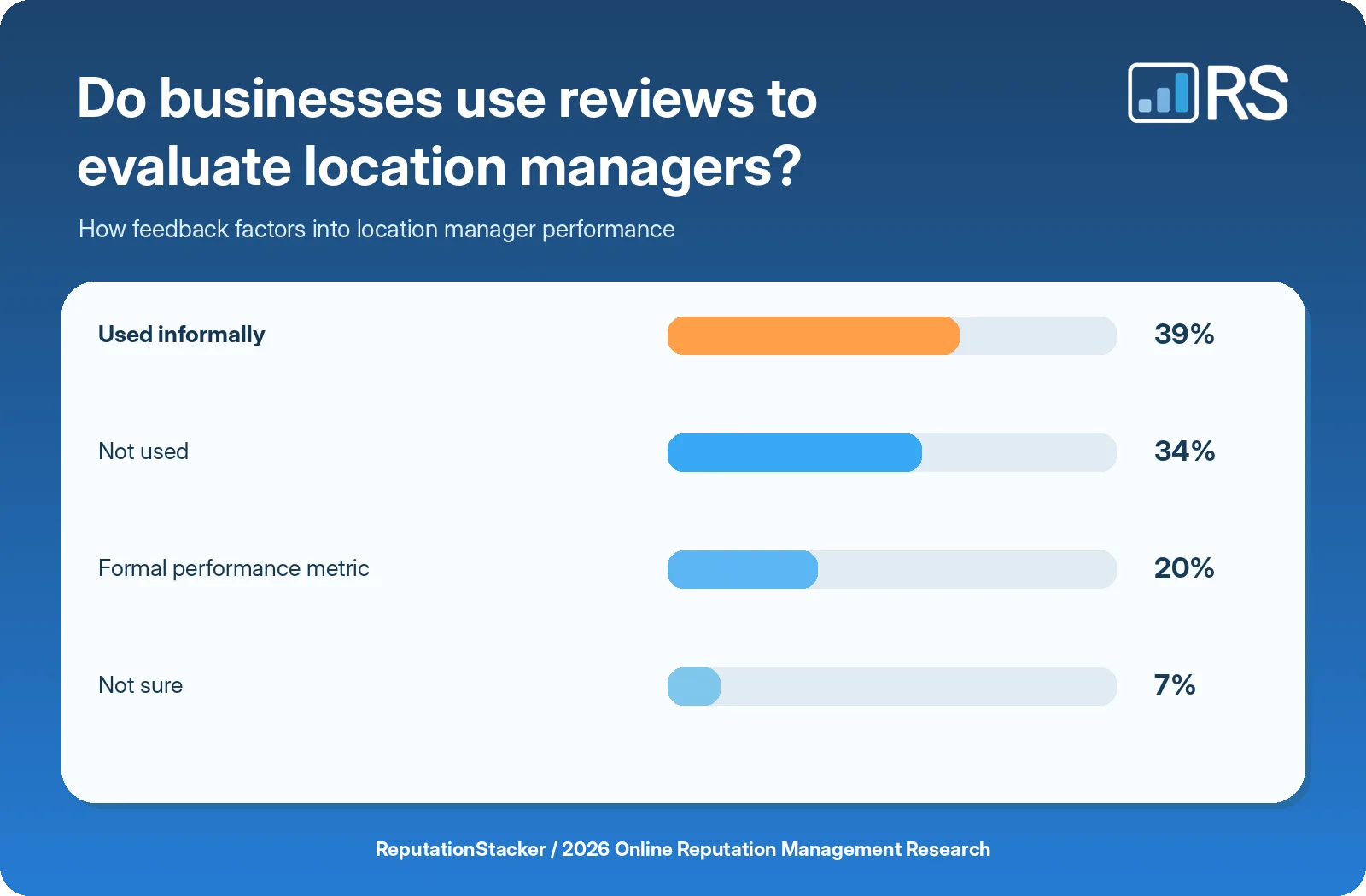Image resolution: width=1366 pixels, height=896 pixels.
Task: Click the ReputationStacker 2026 research footer text
Action: coord(683,849)
